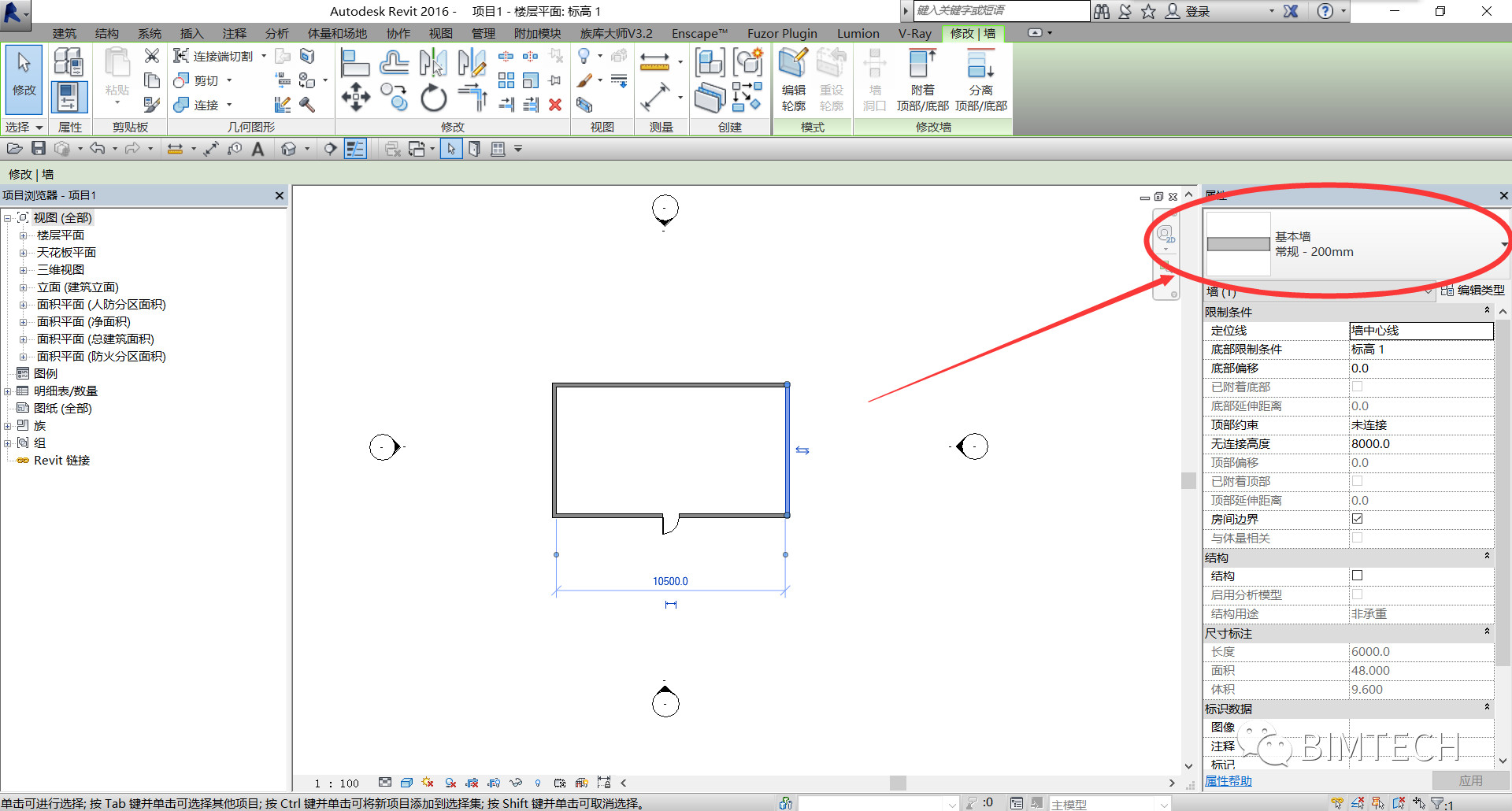Choose Mirror - Pick Axis tool
1512x811 pixels.
click(432, 61)
